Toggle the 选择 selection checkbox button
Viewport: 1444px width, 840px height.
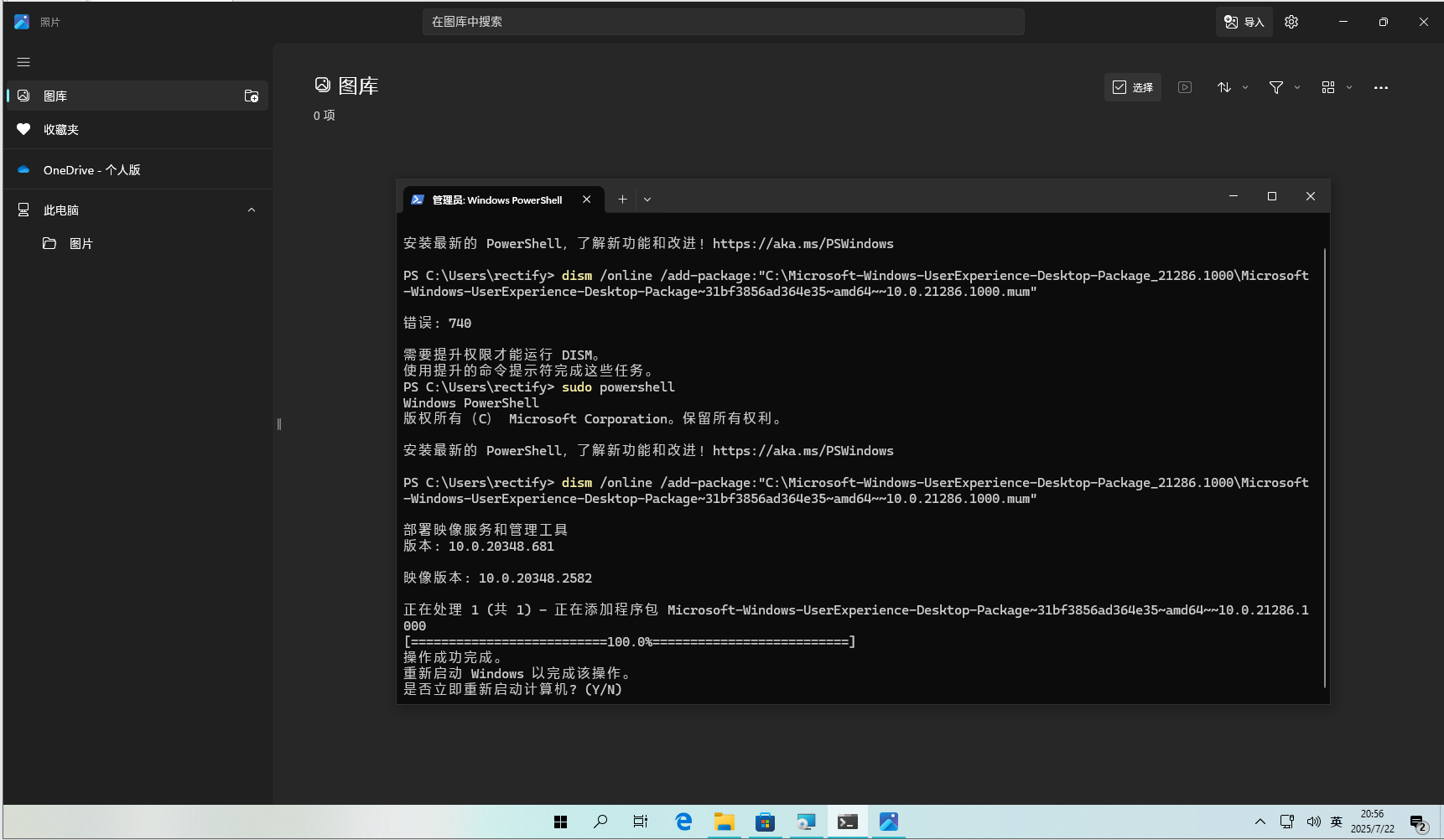click(x=1132, y=87)
